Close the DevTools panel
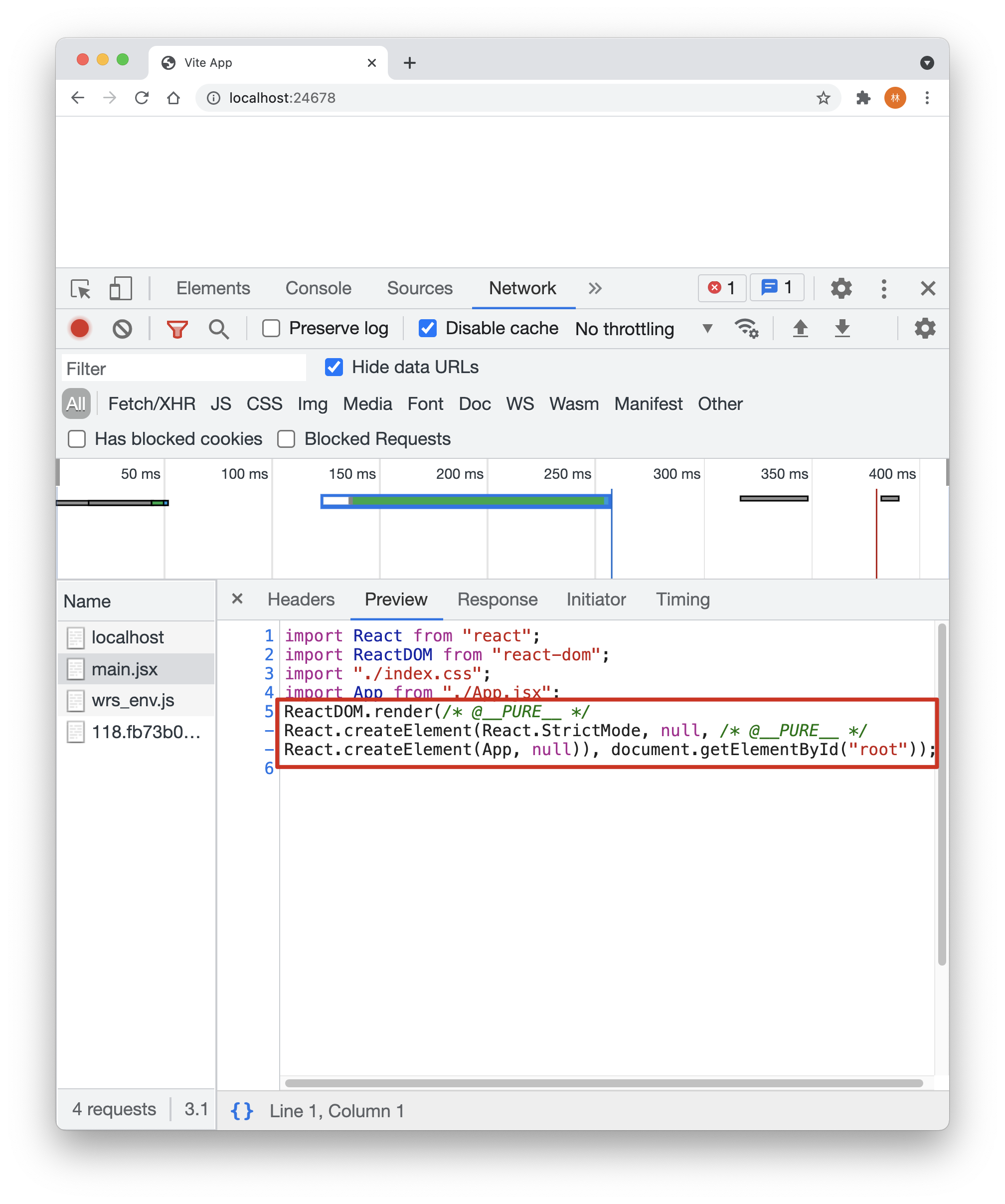The height and width of the screenshot is (1204, 1005). 928,288
